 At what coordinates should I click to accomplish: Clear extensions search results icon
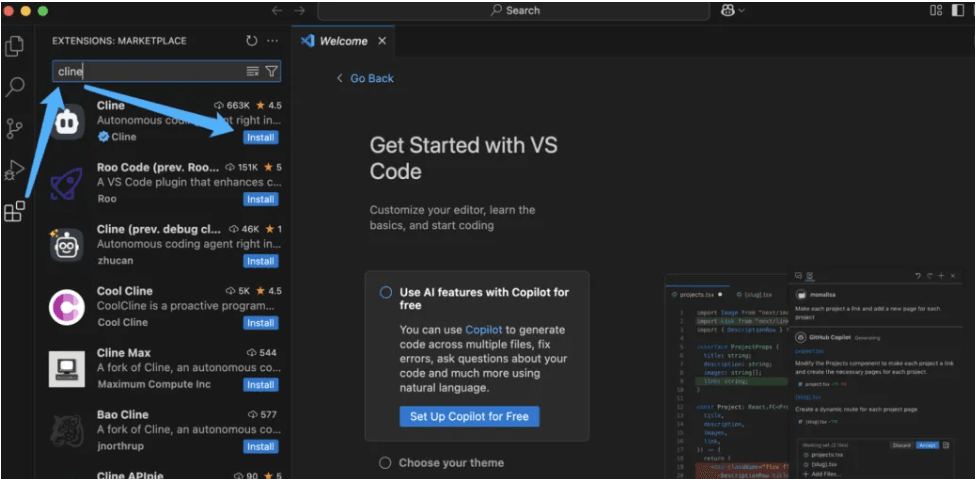[252, 72]
